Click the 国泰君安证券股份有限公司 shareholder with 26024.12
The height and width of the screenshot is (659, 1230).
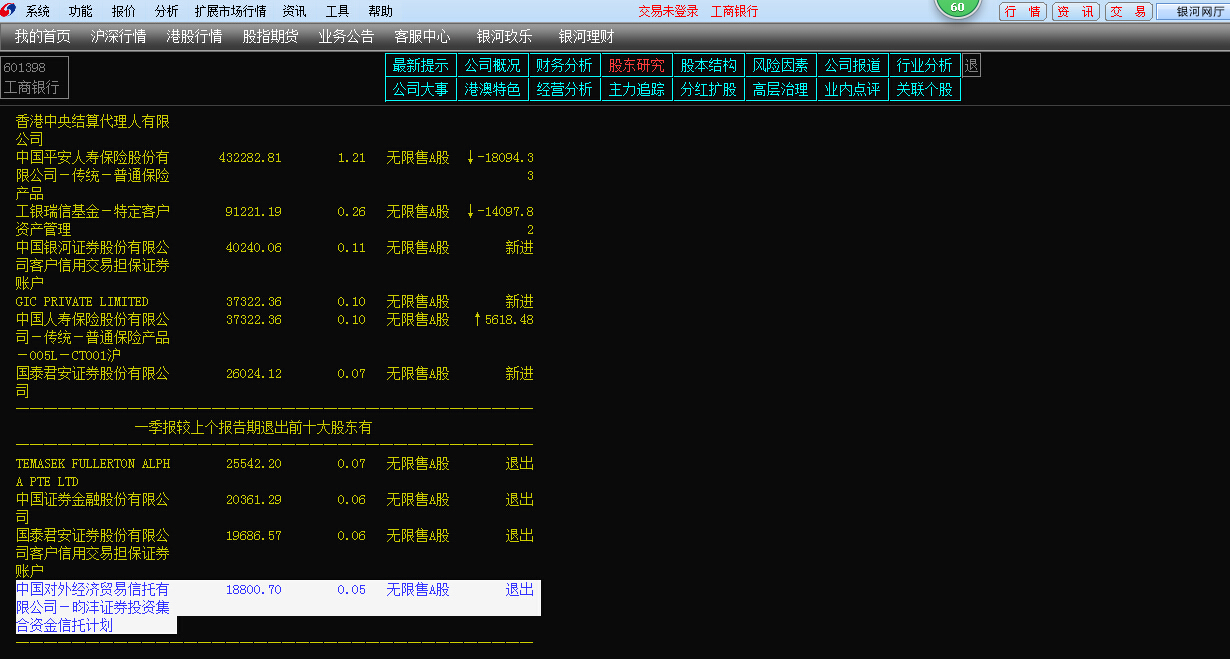click(93, 382)
